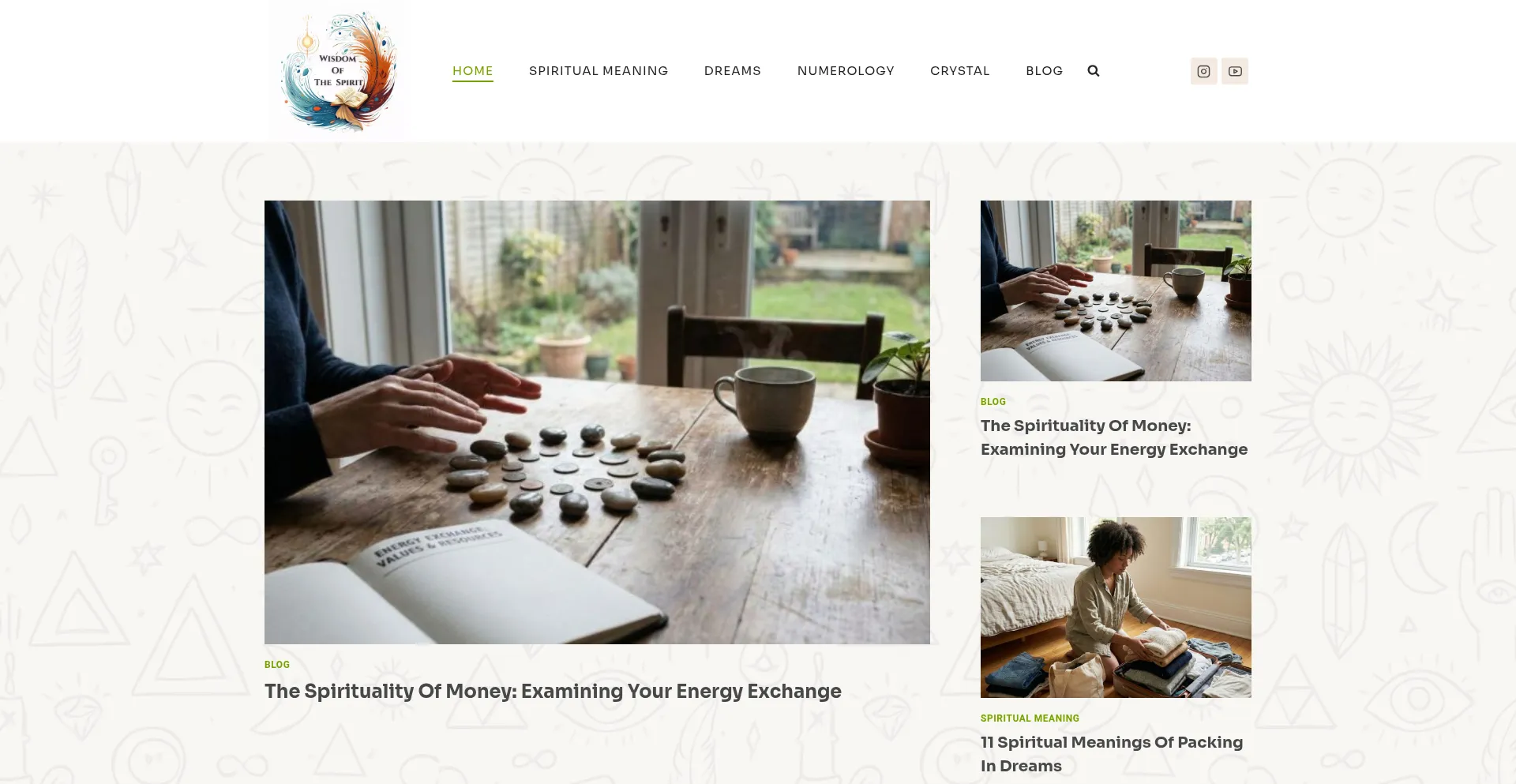The image size is (1516, 784).
Task: Go to the Home menu item
Action: 473,71
